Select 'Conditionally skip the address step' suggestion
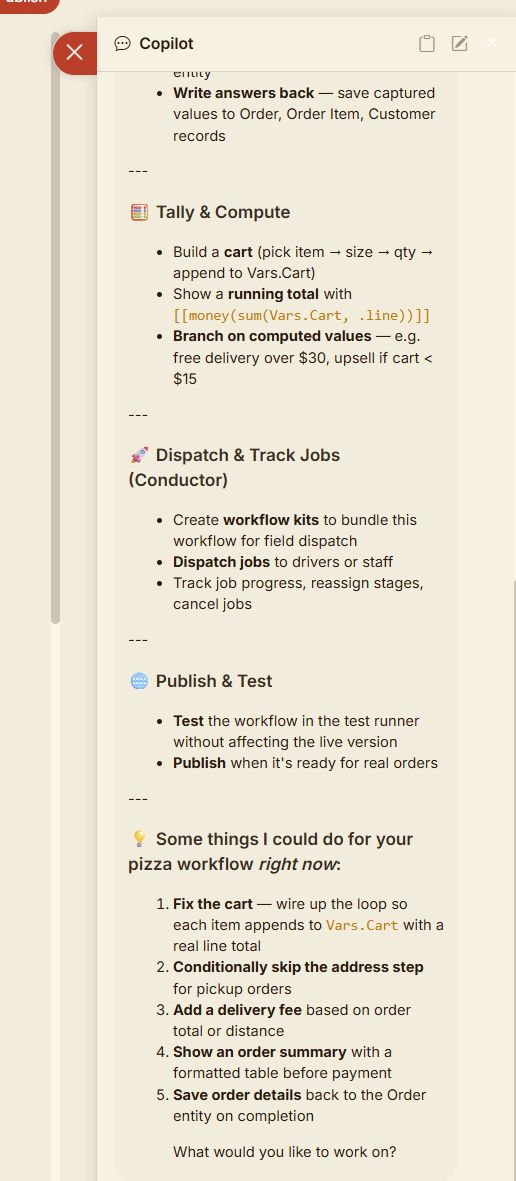The width and height of the screenshot is (516, 1181). point(298,966)
